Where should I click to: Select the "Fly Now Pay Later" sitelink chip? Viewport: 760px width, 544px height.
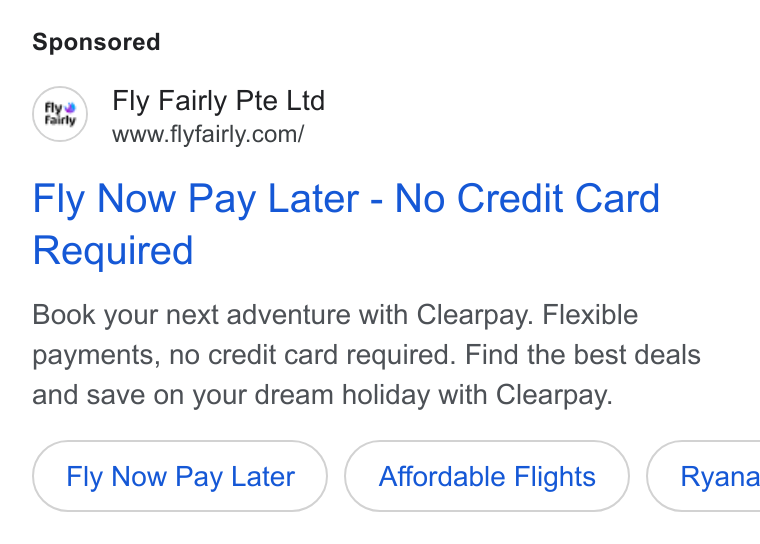180,476
